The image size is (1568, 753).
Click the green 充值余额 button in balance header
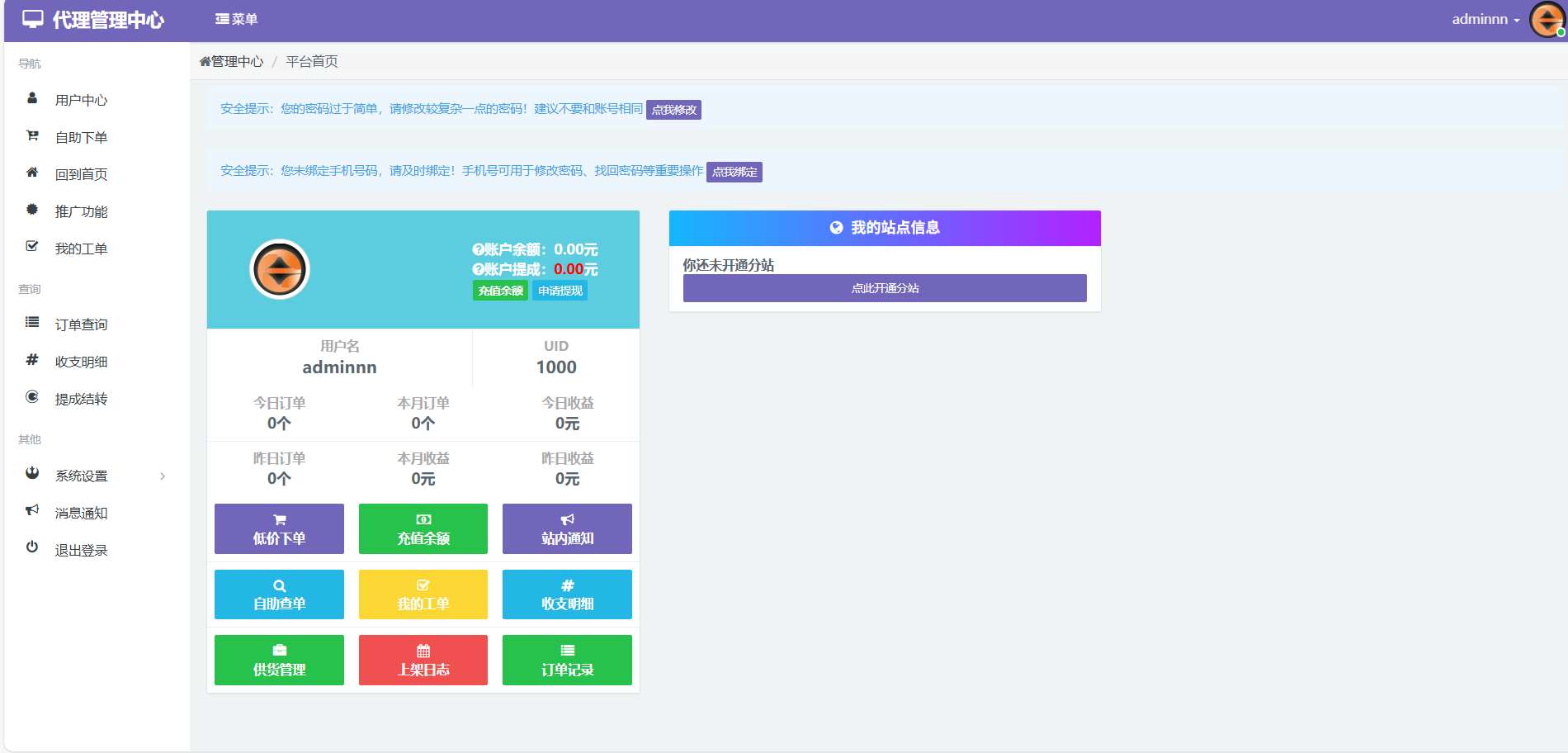500,291
